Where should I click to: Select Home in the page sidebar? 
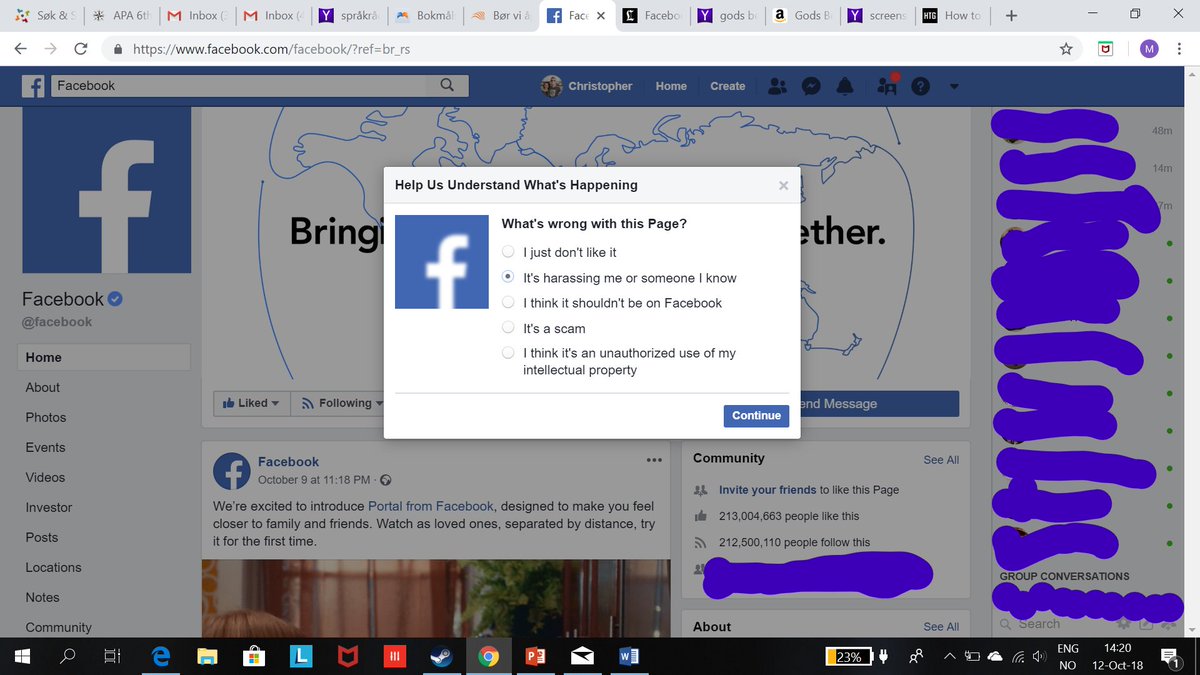click(x=104, y=357)
